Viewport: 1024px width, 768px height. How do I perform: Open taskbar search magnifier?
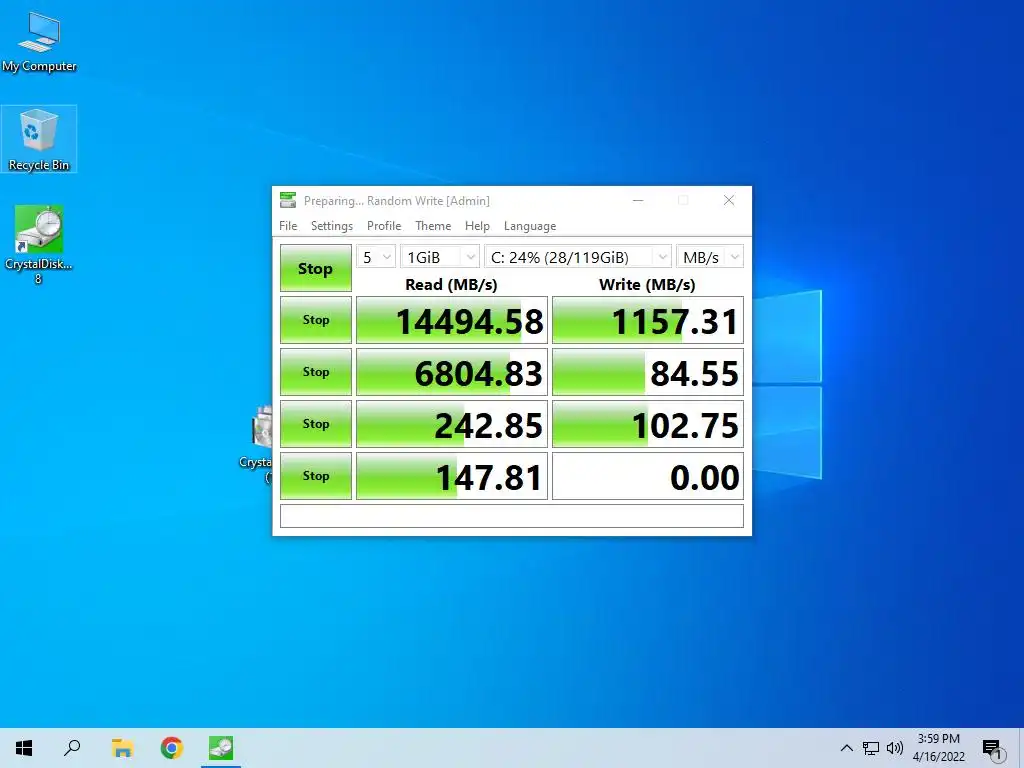pyautogui.click(x=72, y=748)
